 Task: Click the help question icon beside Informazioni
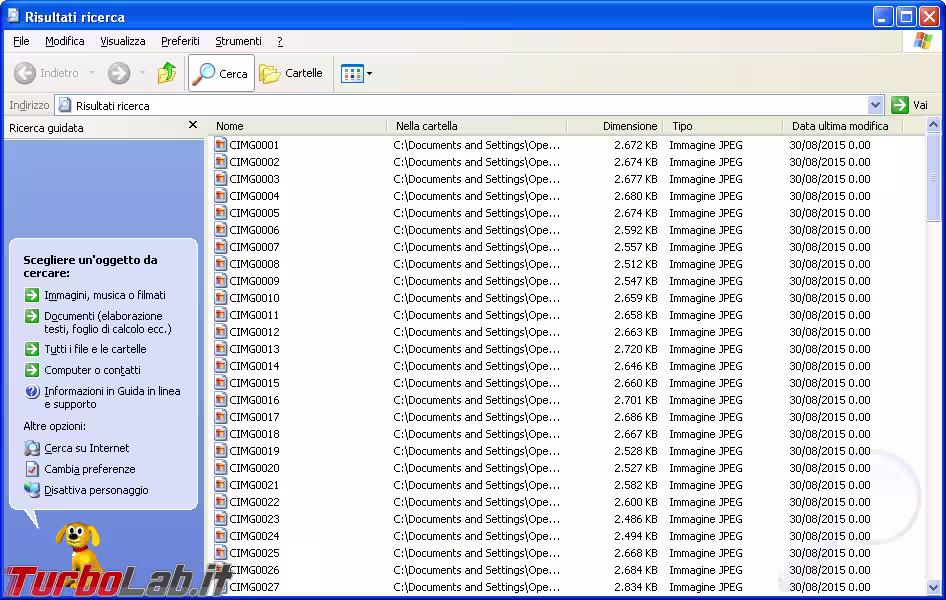[31, 391]
